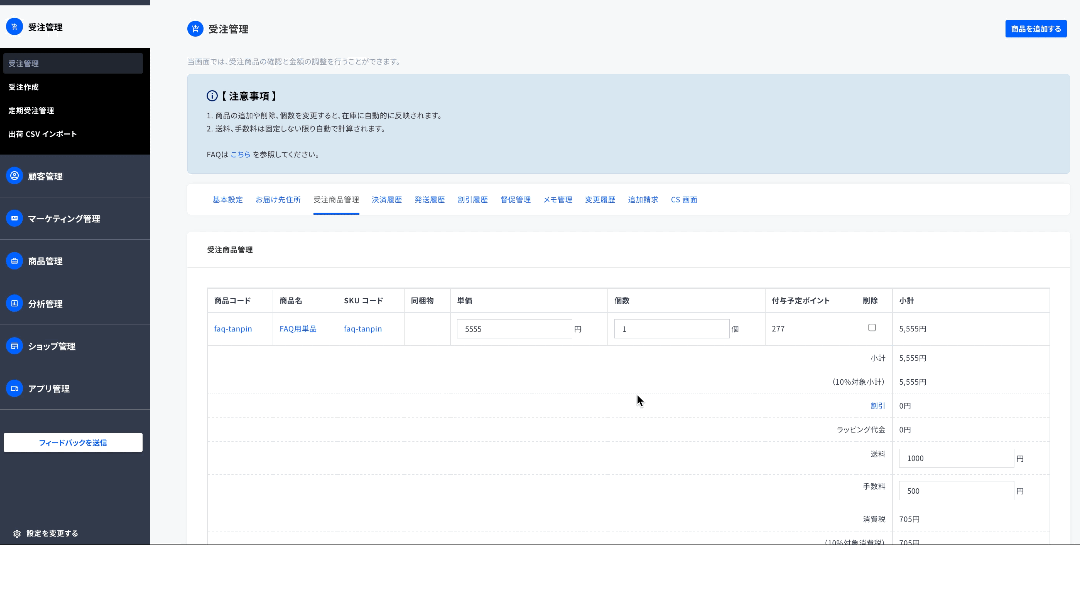Viewport: 1080px width, 608px height.
Task: Focus the 送料 field showing 1000
Action: 957,458
